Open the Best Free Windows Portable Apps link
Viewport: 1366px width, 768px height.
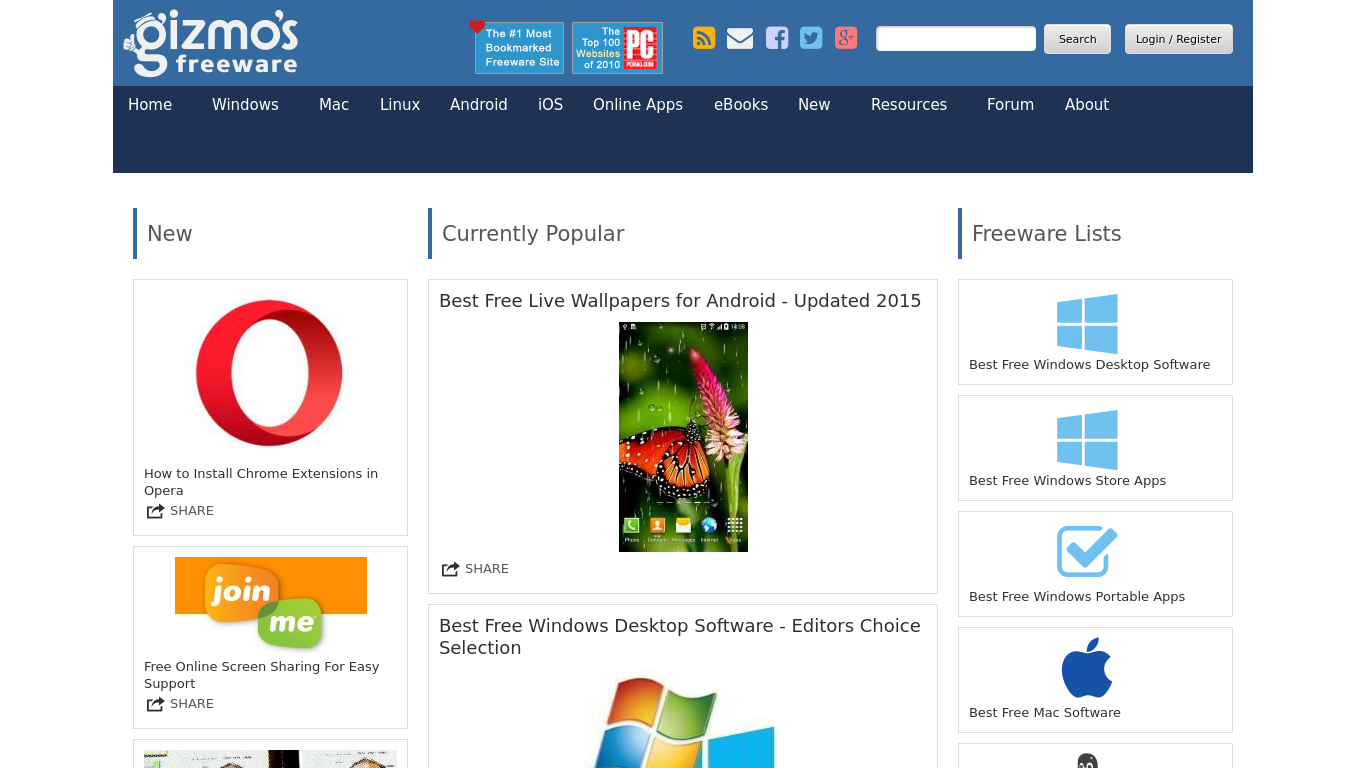coord(1077,597)
